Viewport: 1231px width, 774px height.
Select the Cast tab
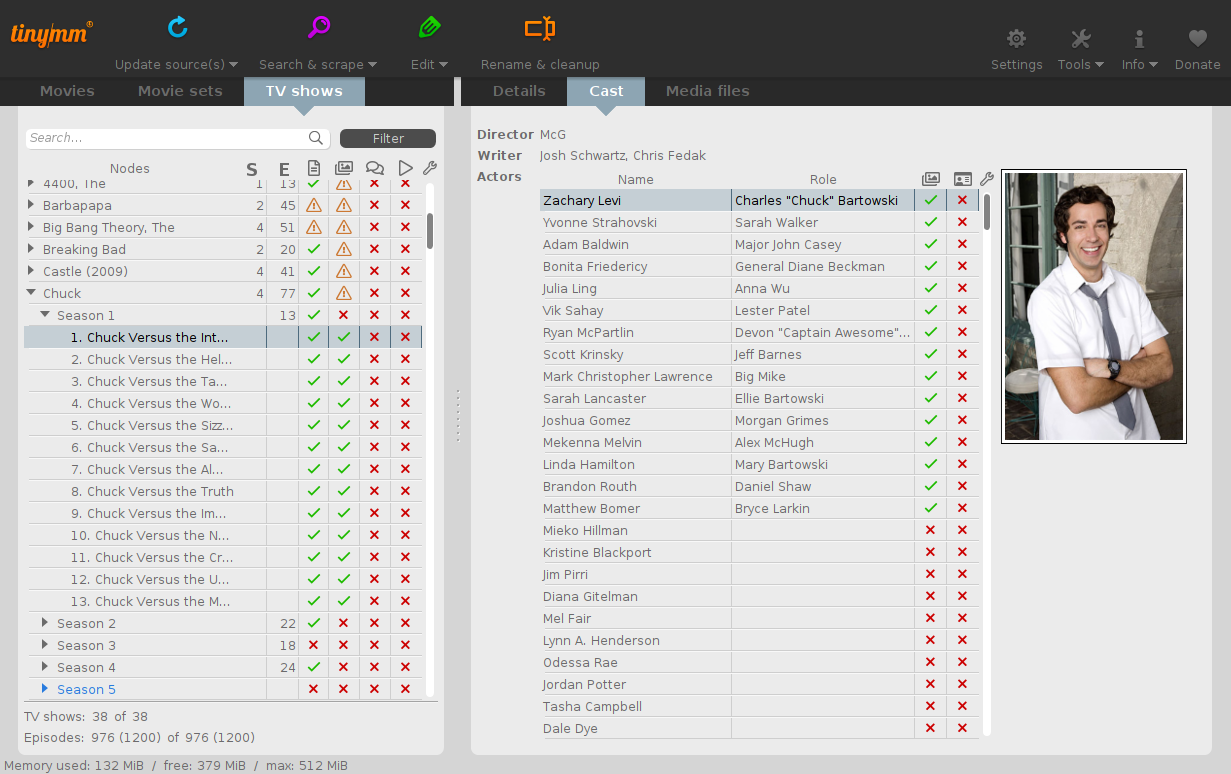click(606, 91)
